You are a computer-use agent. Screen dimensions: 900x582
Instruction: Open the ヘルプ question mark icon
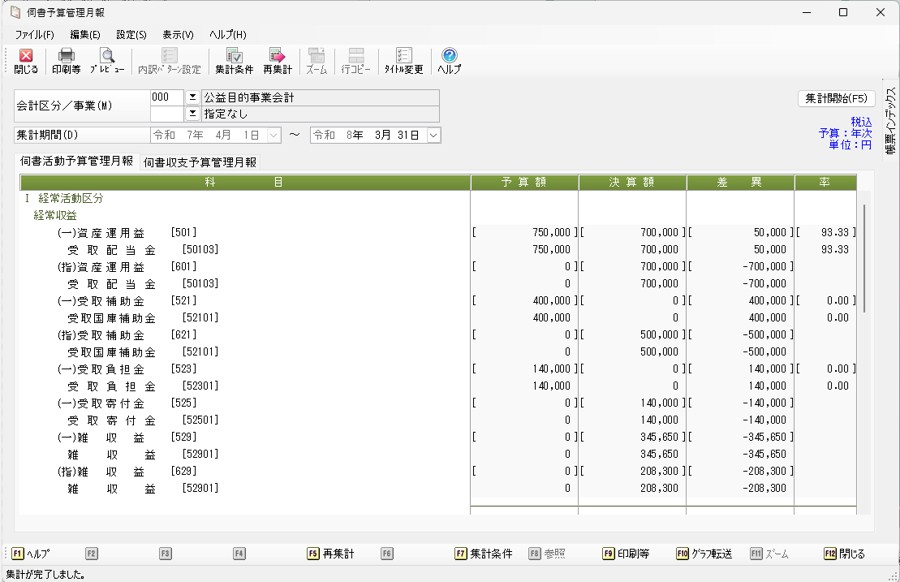(x=449, y=61)
